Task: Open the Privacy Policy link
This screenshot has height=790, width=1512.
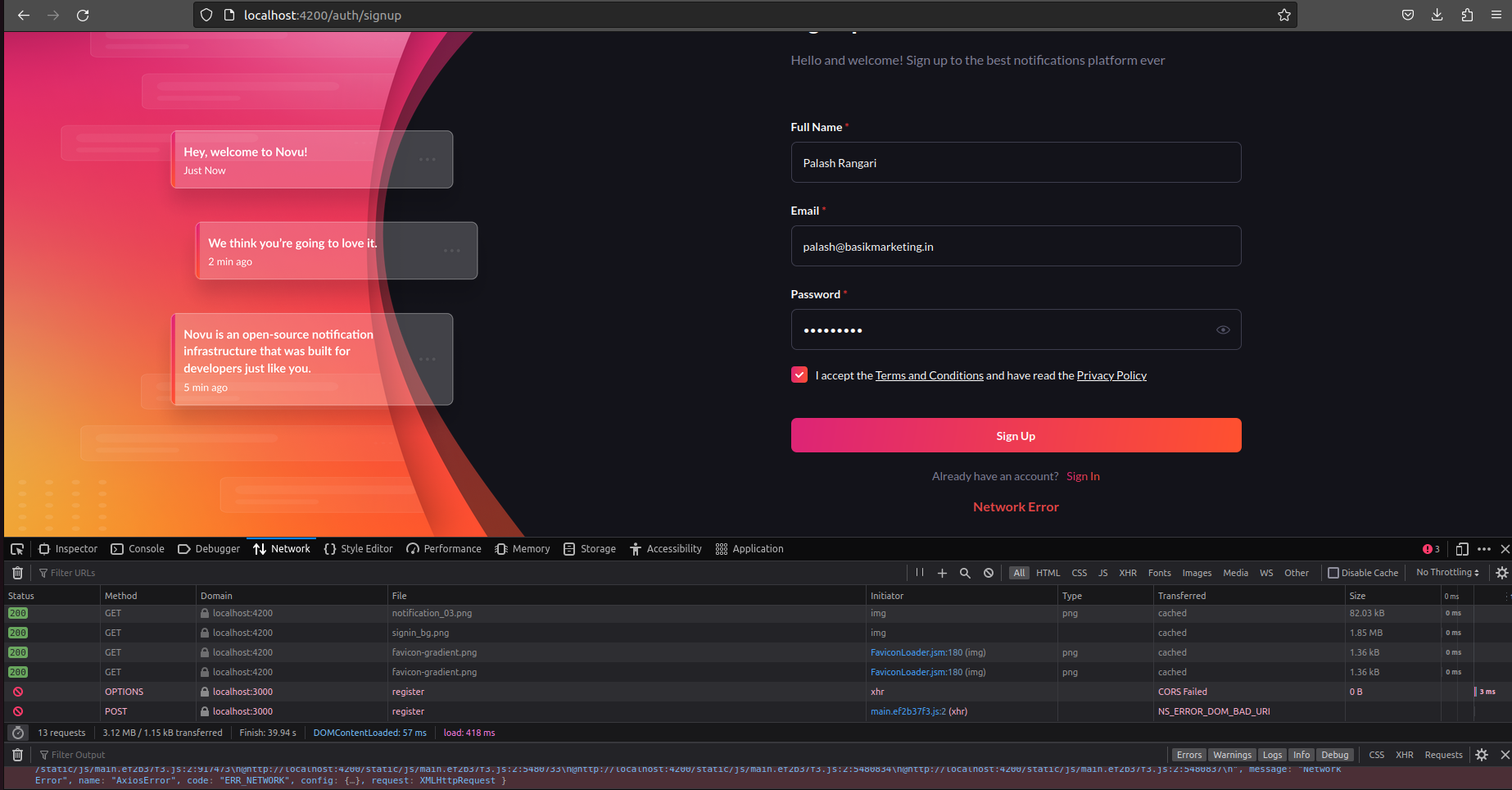Action: 1111,375
